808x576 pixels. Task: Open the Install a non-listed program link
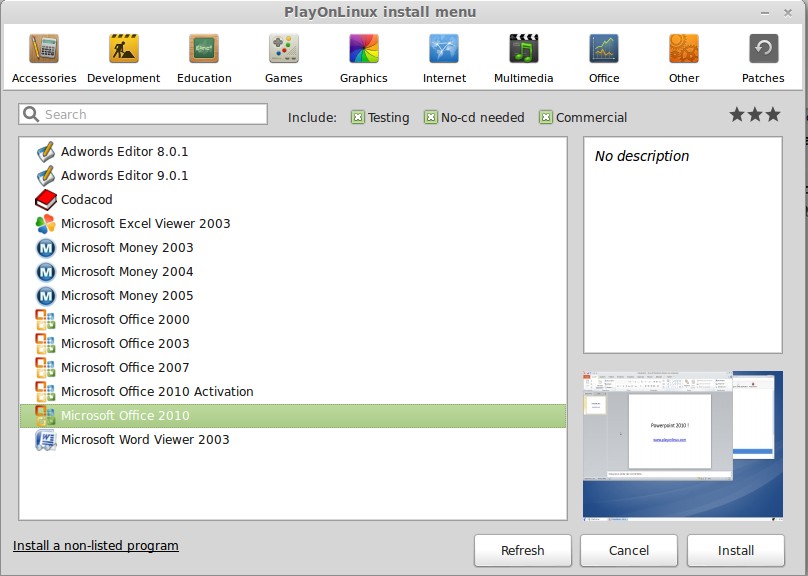point(96,546)
